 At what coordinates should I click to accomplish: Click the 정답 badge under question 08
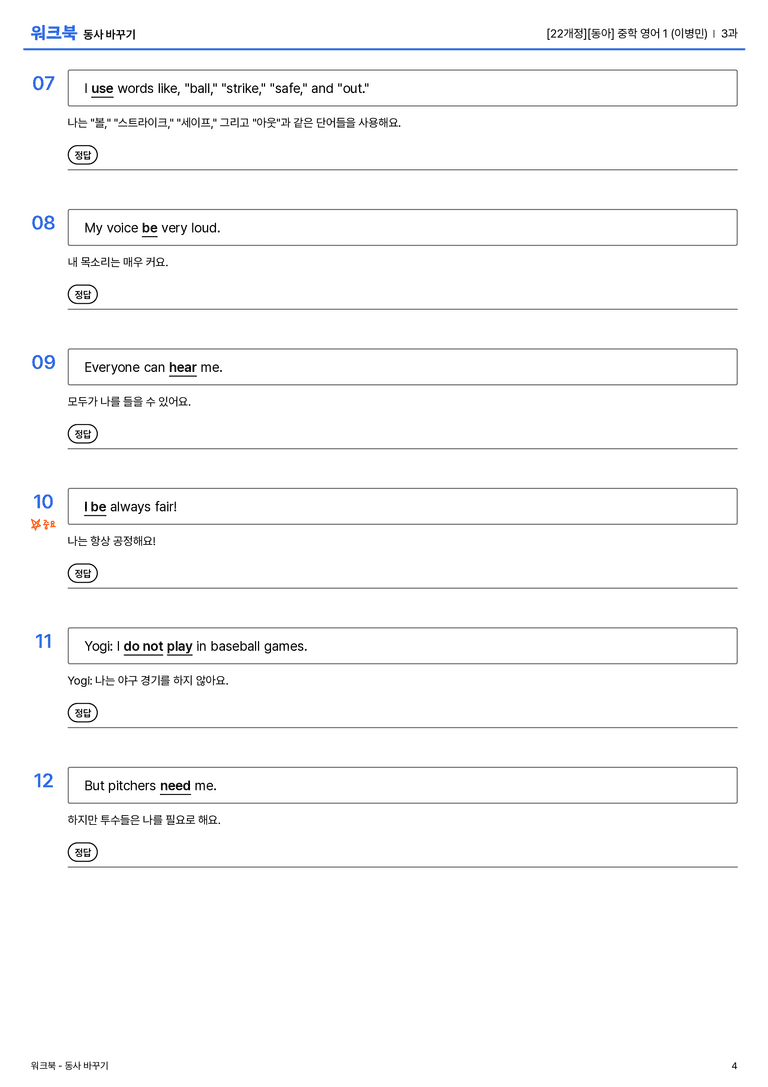(x=82, y=294)
